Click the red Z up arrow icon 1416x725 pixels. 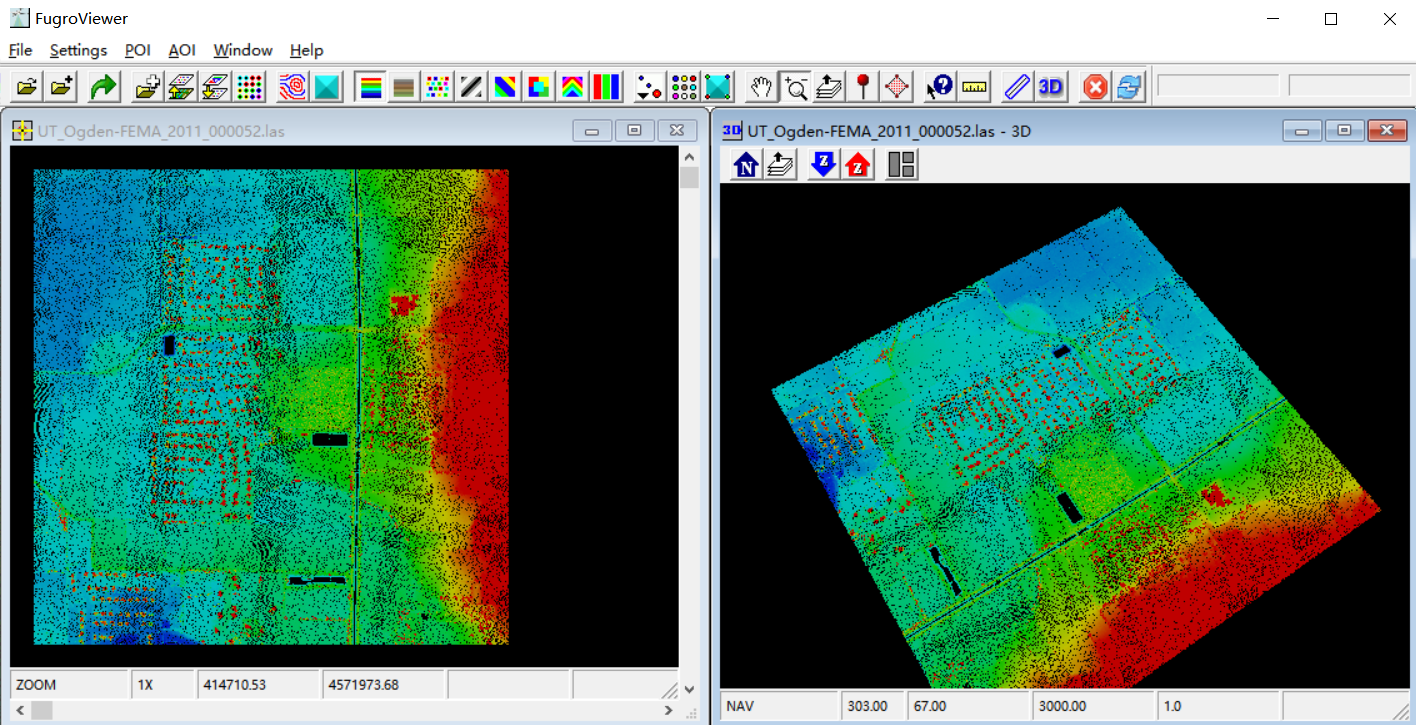(858, 164)
